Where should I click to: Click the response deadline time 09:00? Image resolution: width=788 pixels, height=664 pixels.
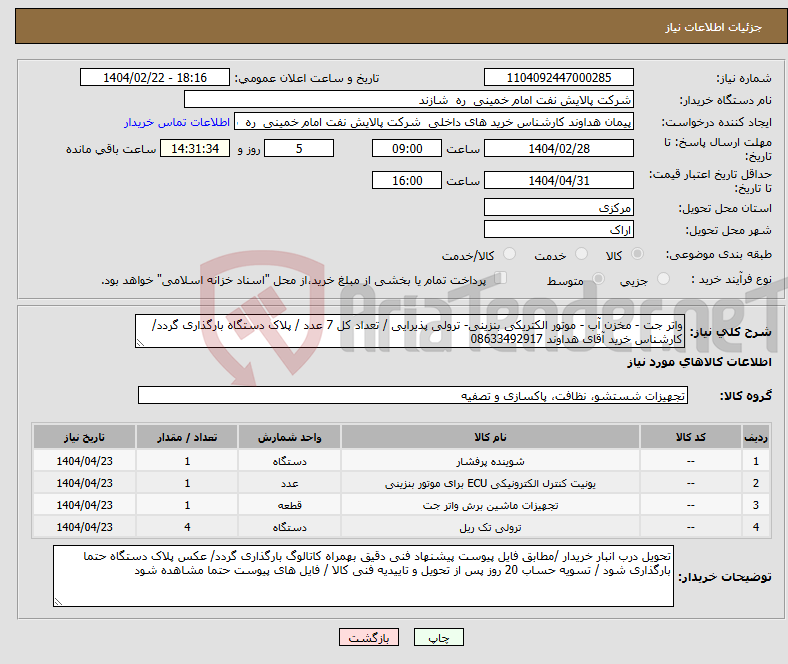(407, 148)
